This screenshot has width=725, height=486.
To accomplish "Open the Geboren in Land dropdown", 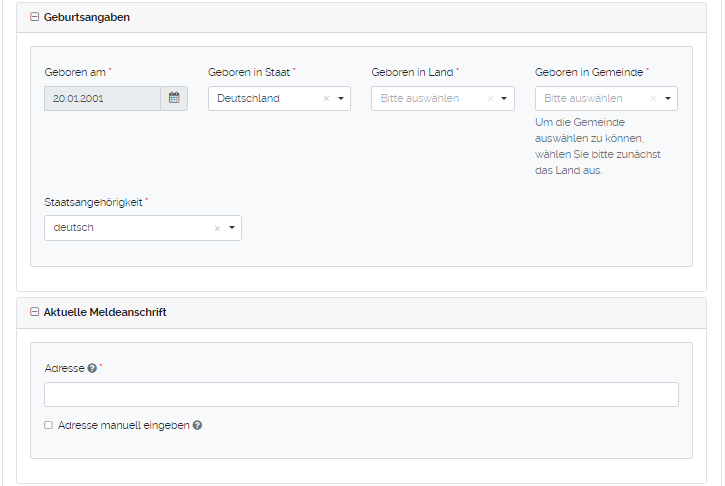I will (x=504, y=99).
